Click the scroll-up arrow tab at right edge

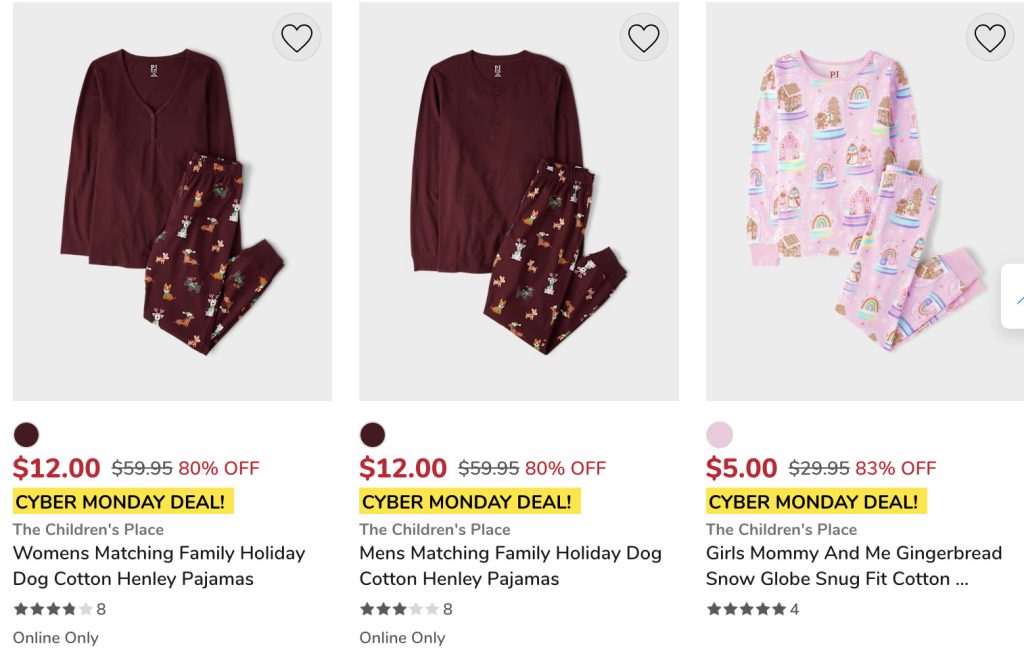(x=1015, y=297)
